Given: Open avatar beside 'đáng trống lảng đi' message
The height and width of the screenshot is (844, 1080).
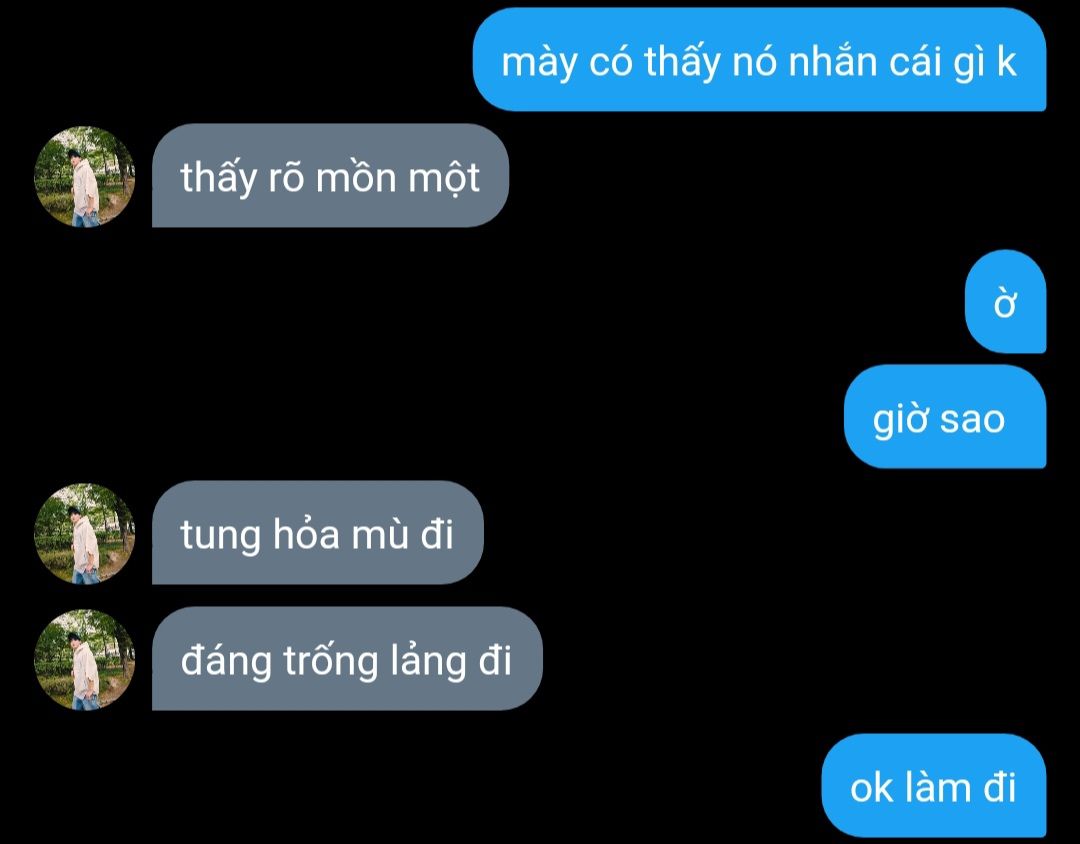Looking at the screenshot, I should point(85,659).
